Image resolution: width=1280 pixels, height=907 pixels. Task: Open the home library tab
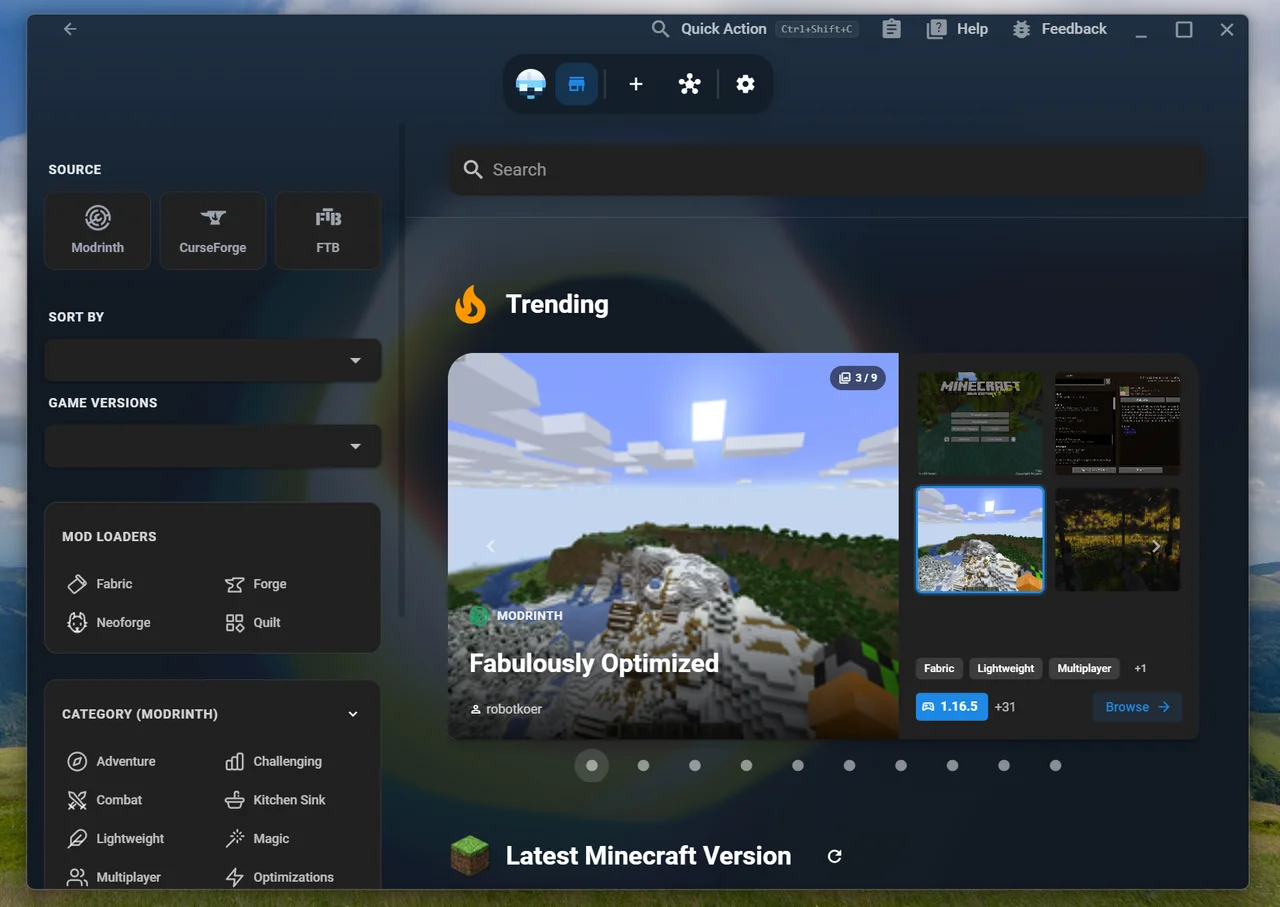click(531, 84)
